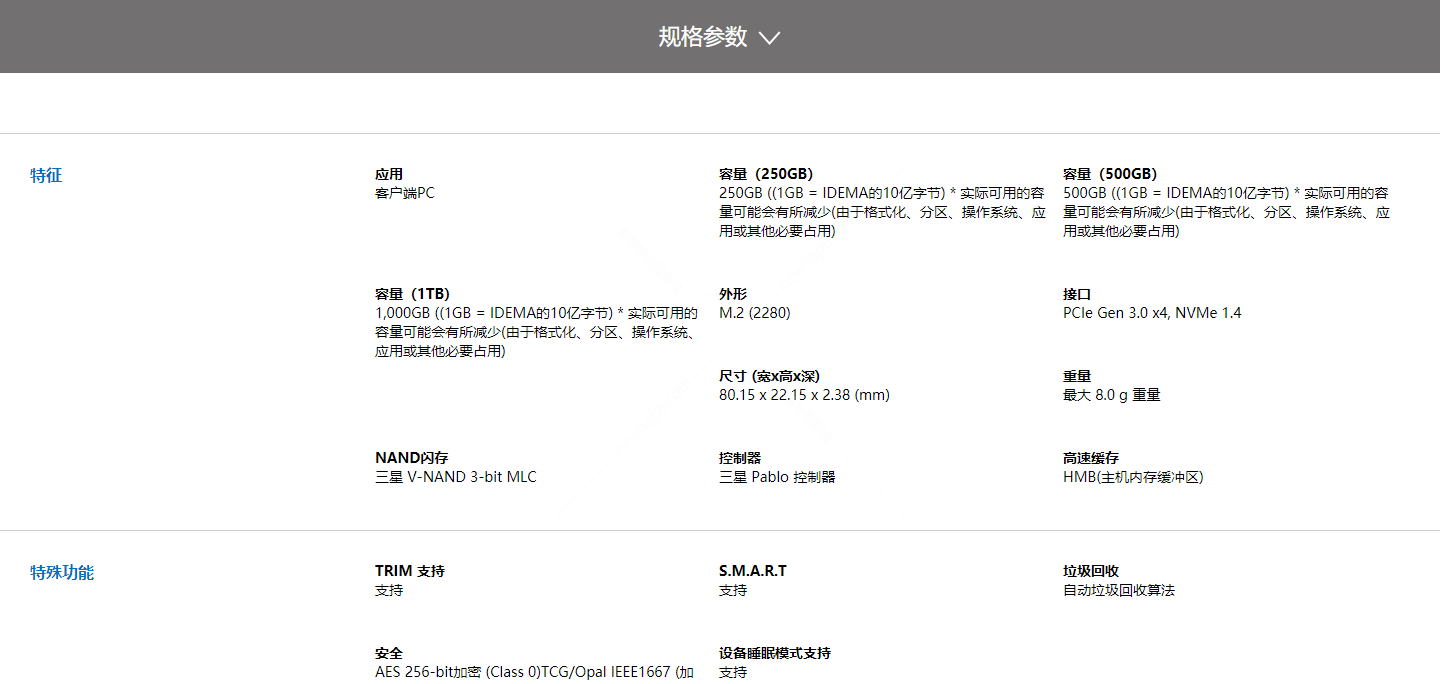Image resolution: width=1442 pixels, height=684 pixels.
Task: Click the 客户端PC value
Action: pos(405,193)
